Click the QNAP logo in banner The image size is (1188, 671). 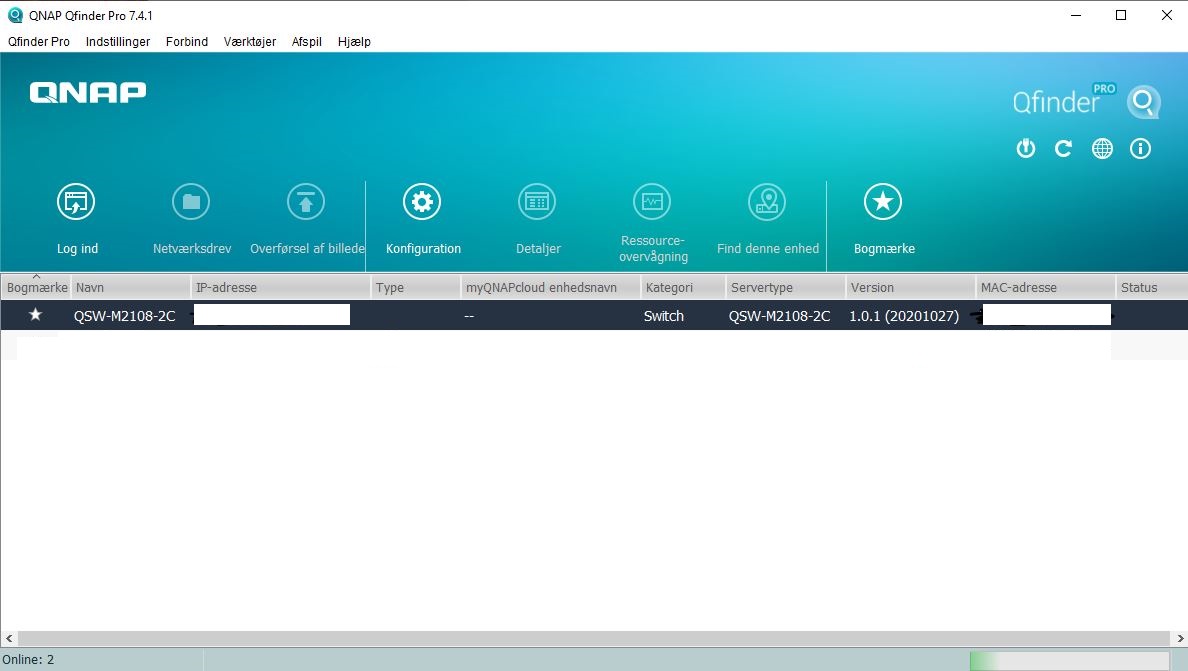[88, 92]
